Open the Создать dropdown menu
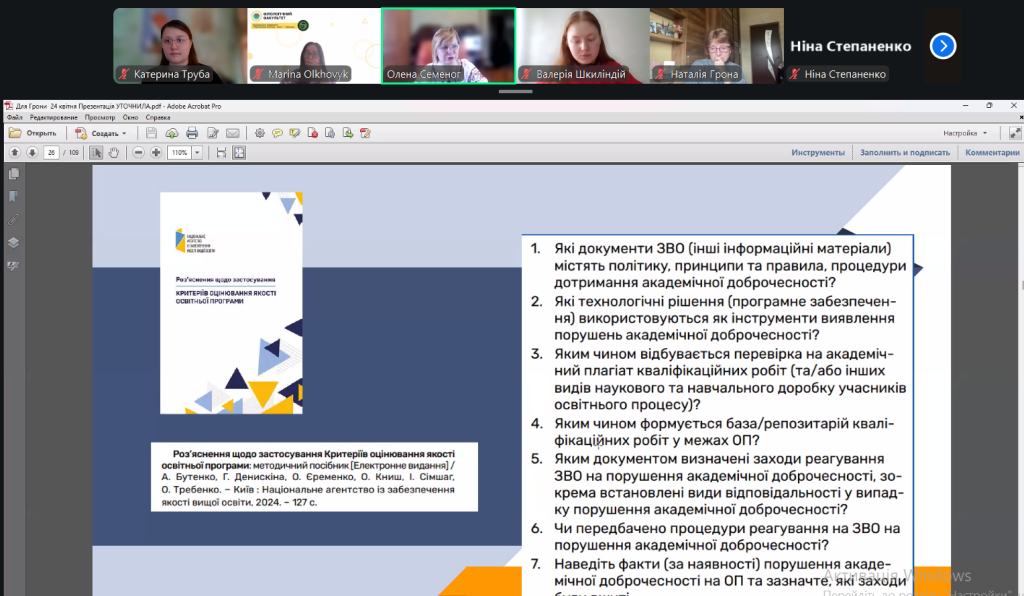 [125, 133]
